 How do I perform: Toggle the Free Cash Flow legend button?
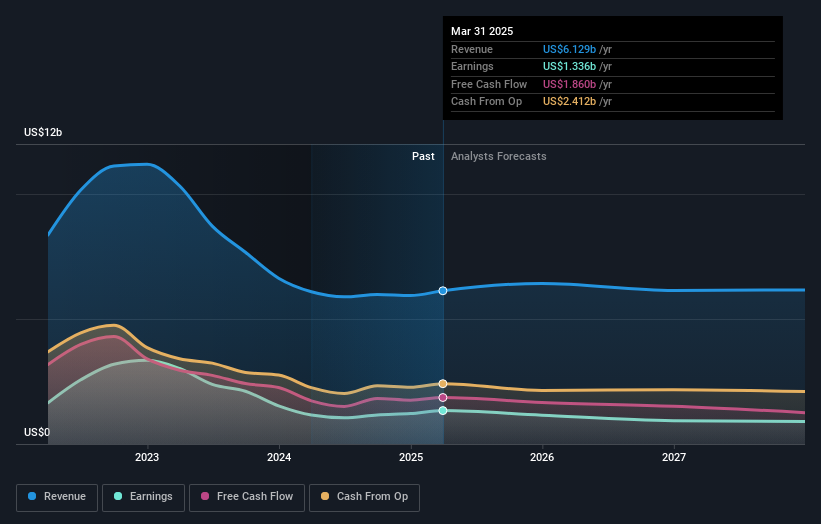click(x=247, y=497)
